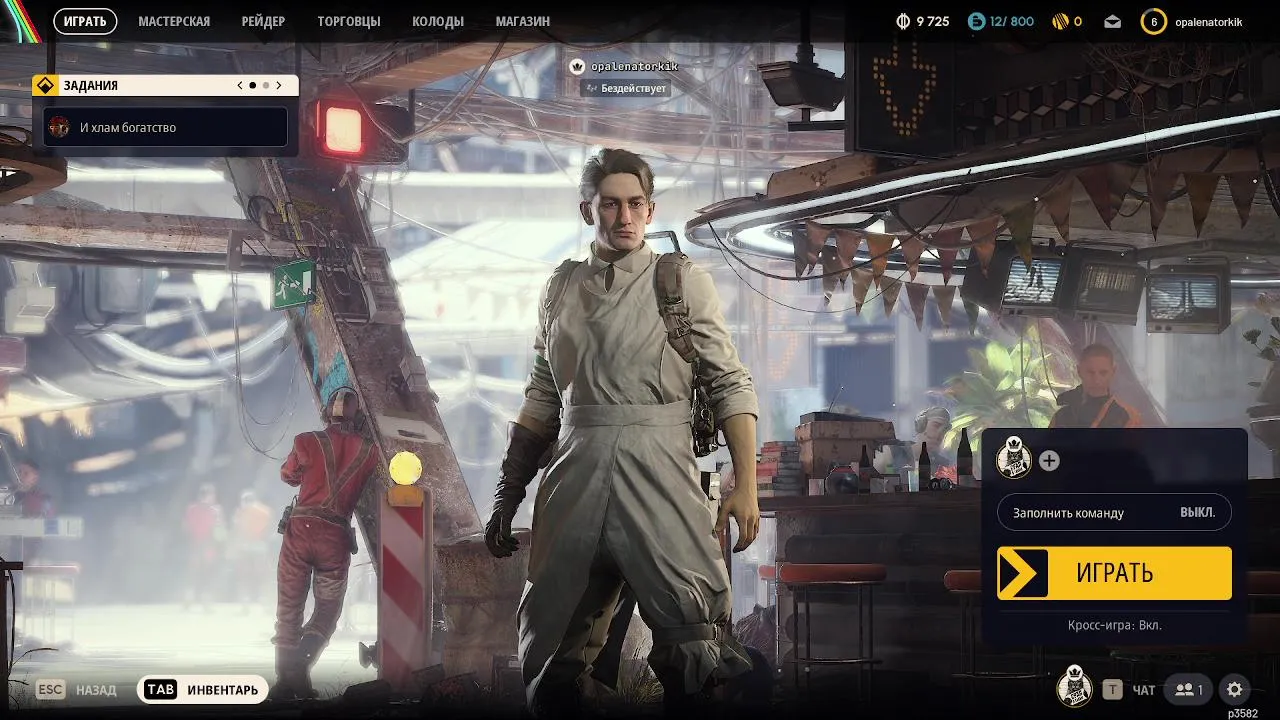Go to next quest page arrow

[x=279, y=86]
